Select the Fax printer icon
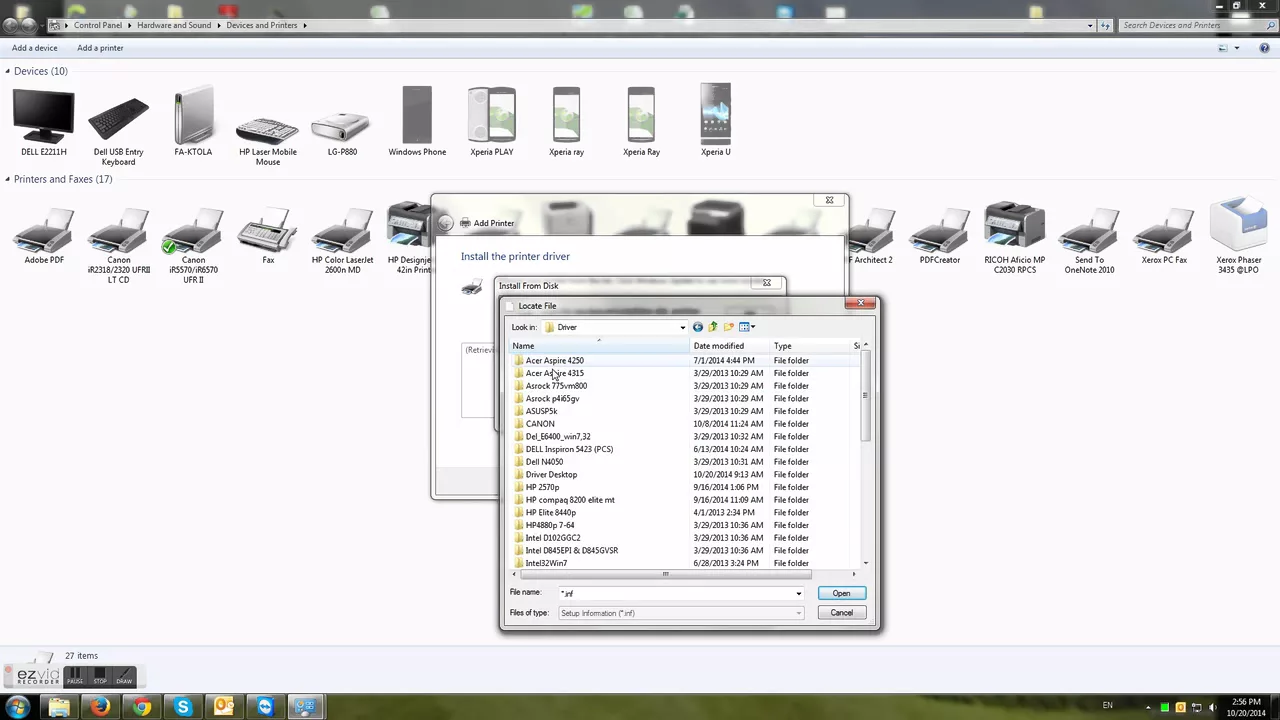Viewport: 1280px width, 720px height. [x=268, y=235]
